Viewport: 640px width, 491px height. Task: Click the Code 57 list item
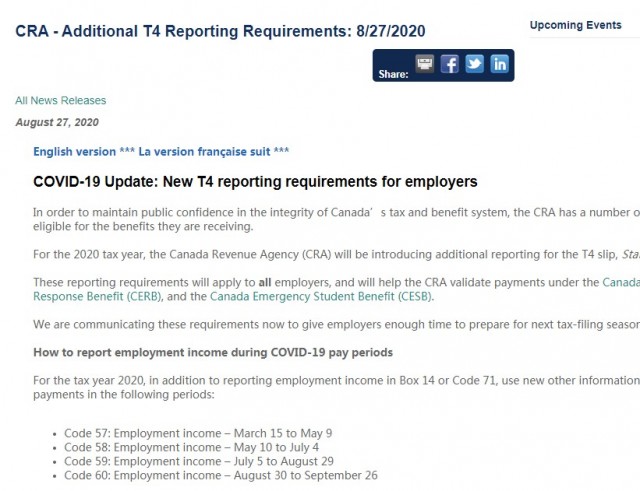pyautogui.click(x=198, y=433)
